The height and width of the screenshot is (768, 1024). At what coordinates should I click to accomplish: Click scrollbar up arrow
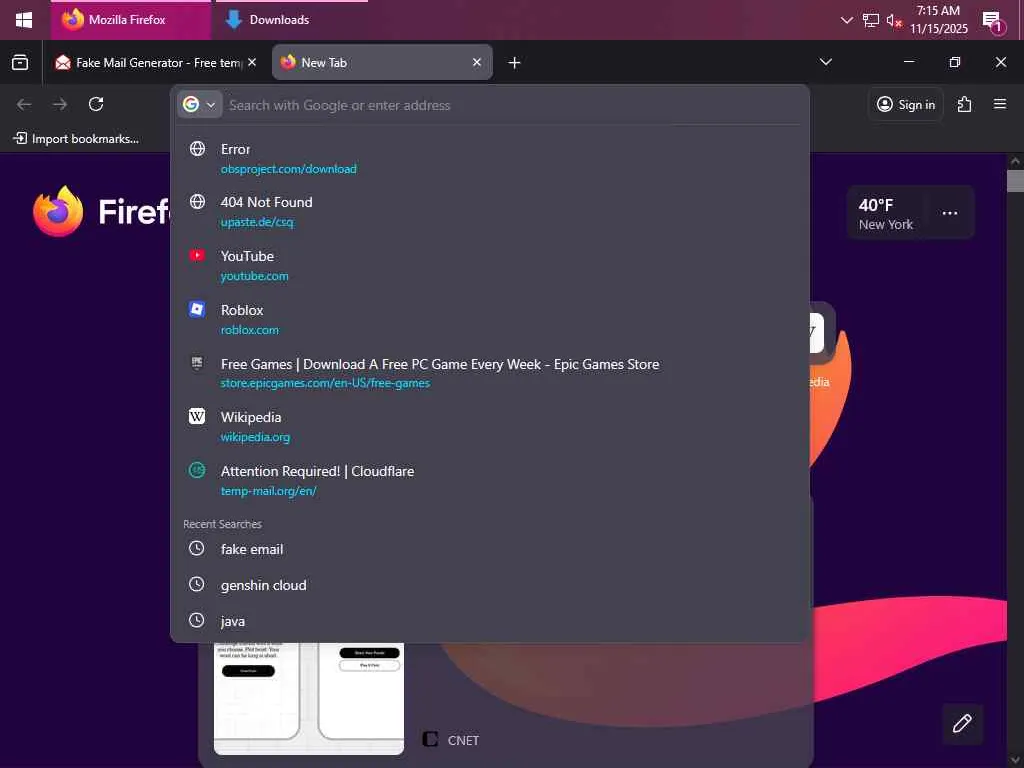pyautogui.click(x=1015, y=161)
